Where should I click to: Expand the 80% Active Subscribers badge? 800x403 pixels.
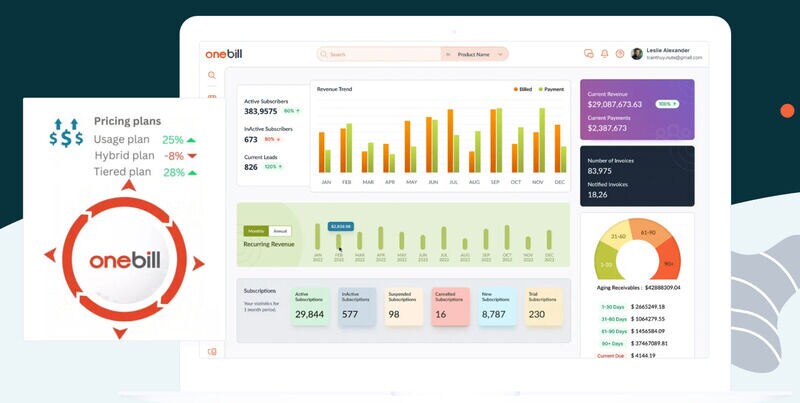(292, 111)
